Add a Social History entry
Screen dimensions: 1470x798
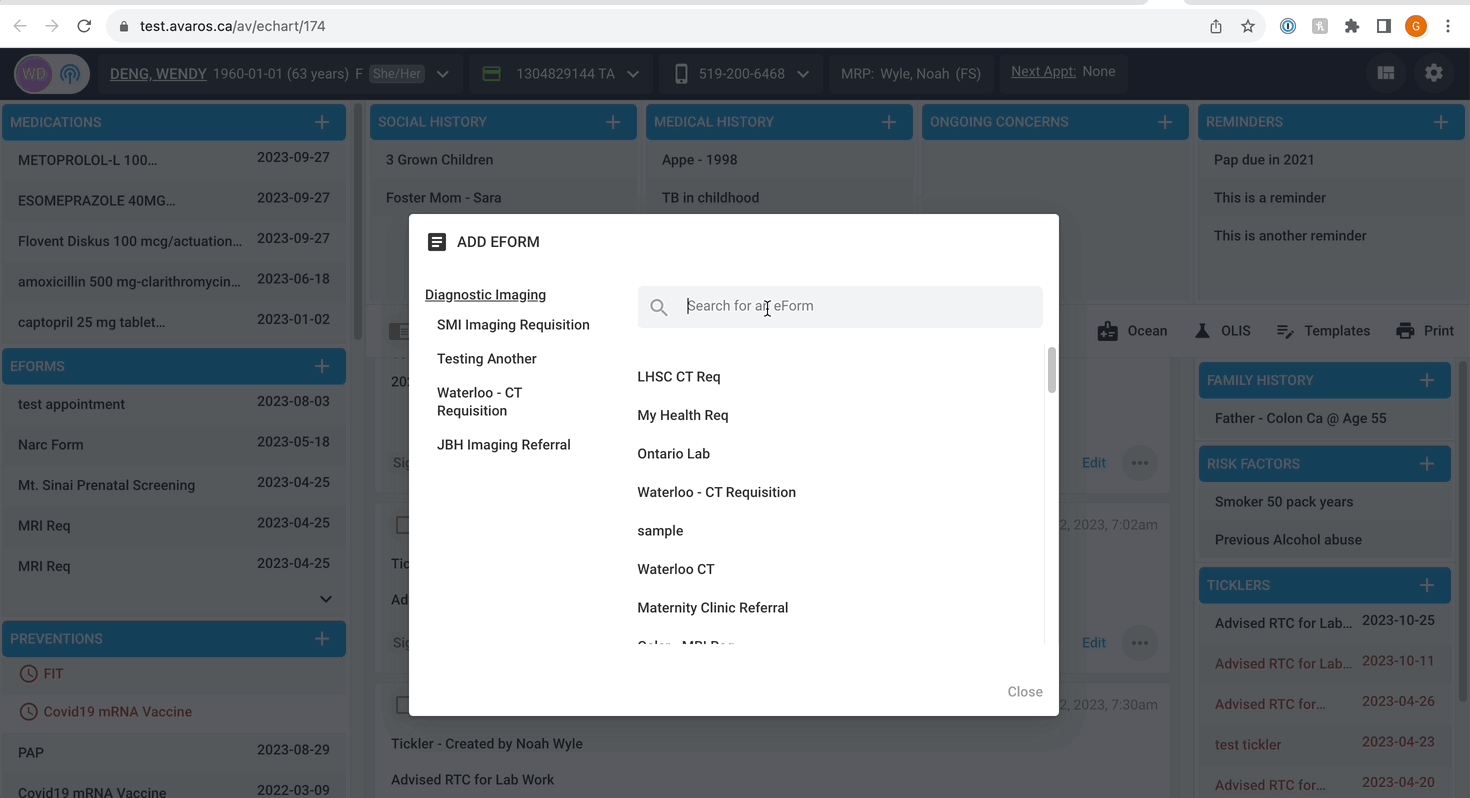point(613,122)
